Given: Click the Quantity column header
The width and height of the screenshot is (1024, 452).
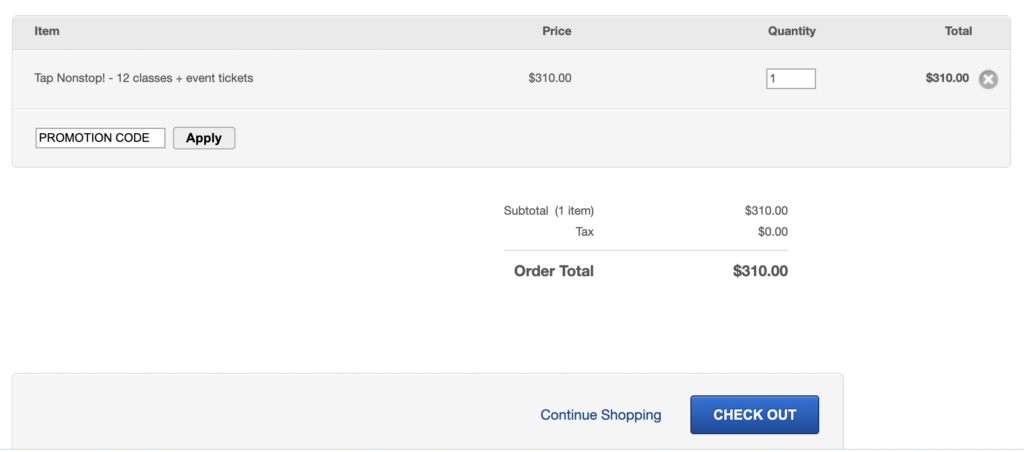Looking at the screenshot, I should coord(792,31).
